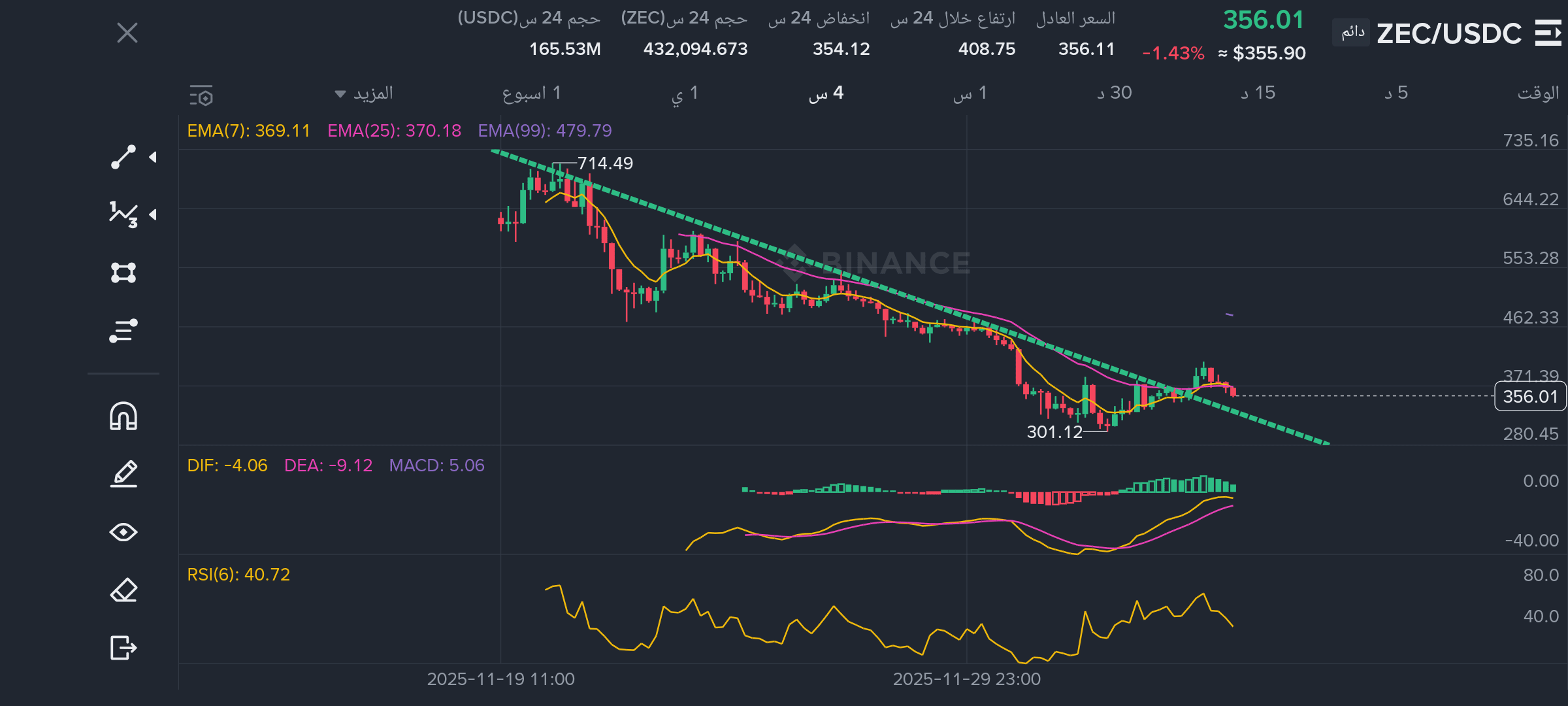Toggle the magnet snap mode
This screenshot has height=706, width=1568.
pyautogui.click(x=123, y=416)
